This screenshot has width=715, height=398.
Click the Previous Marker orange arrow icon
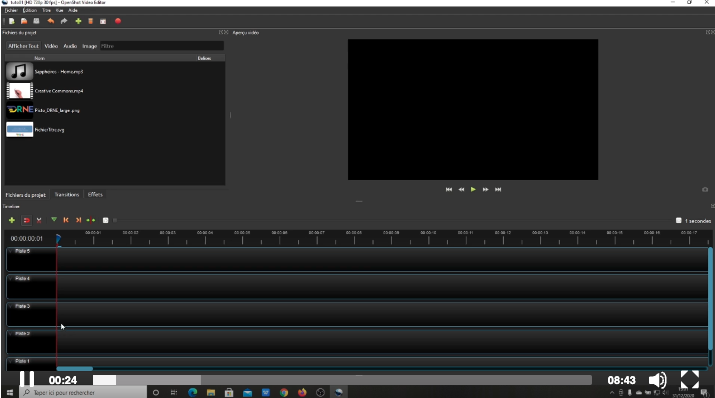click(x=66, y=220)
